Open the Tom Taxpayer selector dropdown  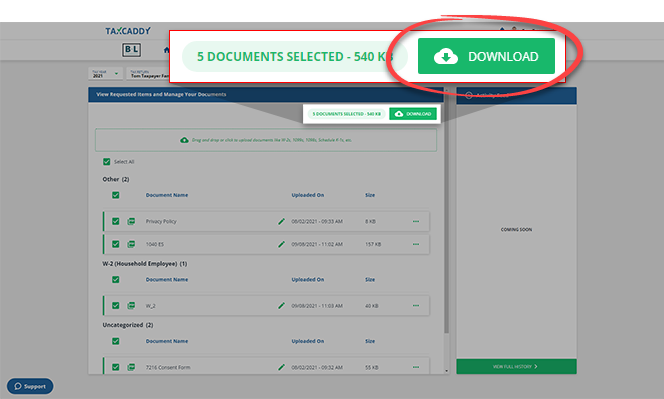tap(148, 74)
